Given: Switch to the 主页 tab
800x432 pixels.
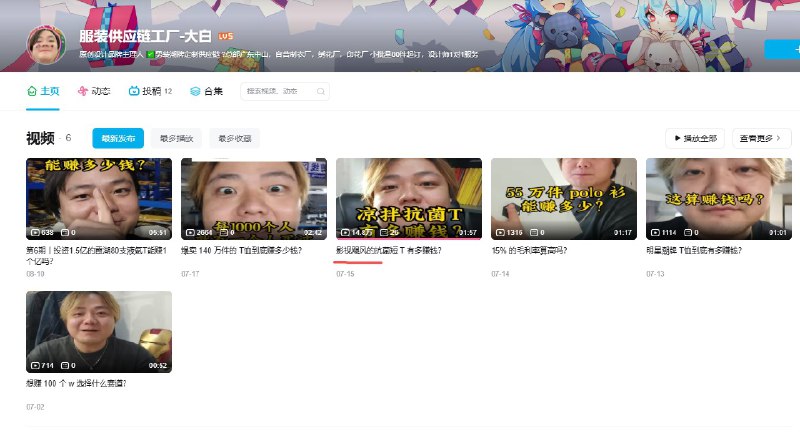Looking at the screenshot, I should click(x=43, y=91).
